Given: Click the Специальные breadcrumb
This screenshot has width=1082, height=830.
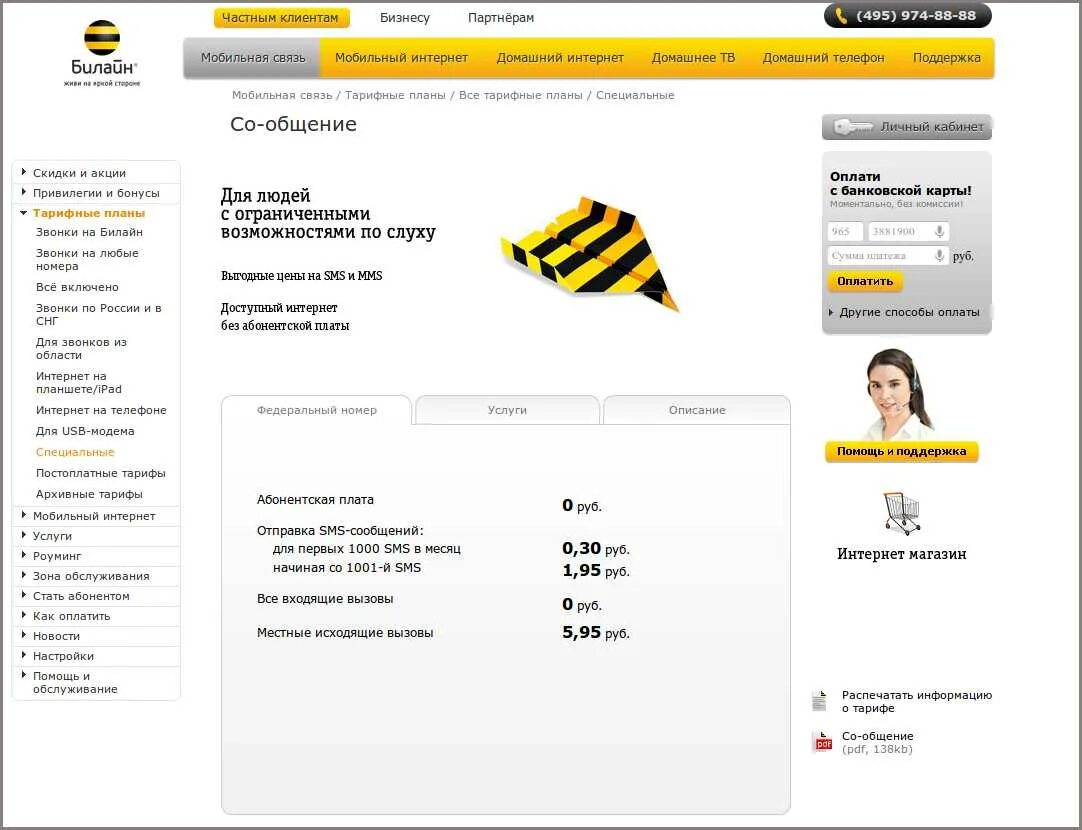Looking at the screenshot, I should click(x=635, y=95).
